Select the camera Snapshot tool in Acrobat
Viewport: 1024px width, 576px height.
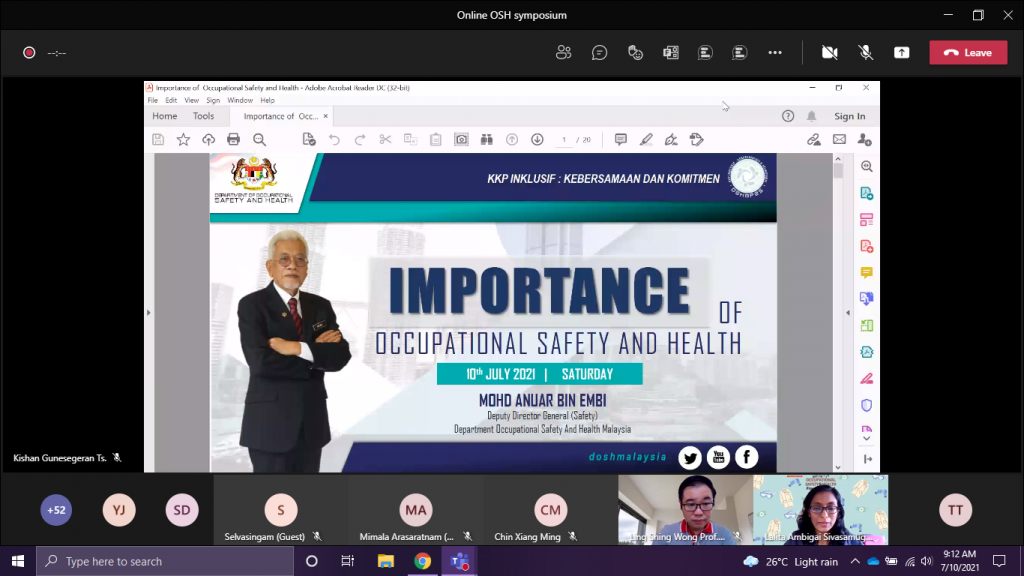pos(461,139)
